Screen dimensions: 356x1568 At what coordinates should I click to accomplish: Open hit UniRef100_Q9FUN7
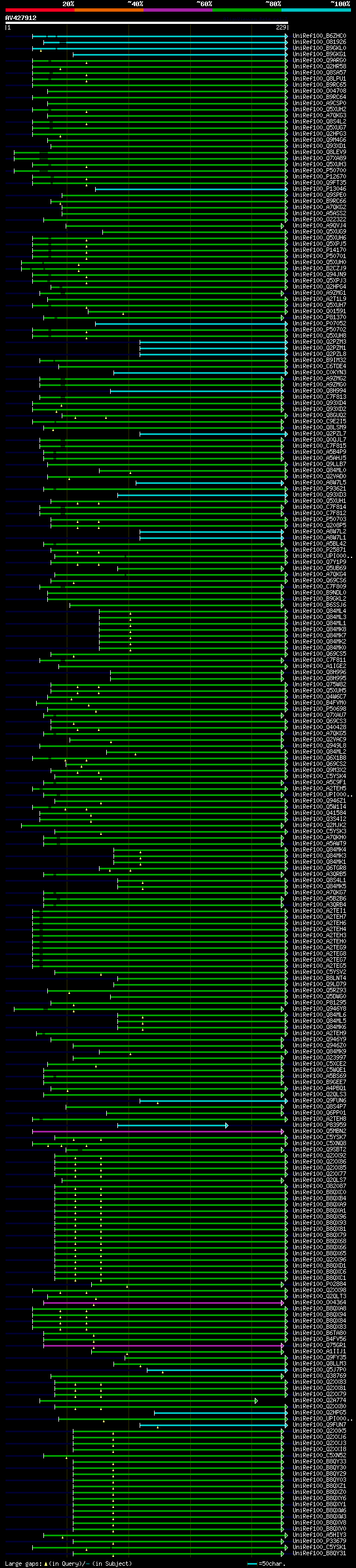click(x=319, y=1424)
